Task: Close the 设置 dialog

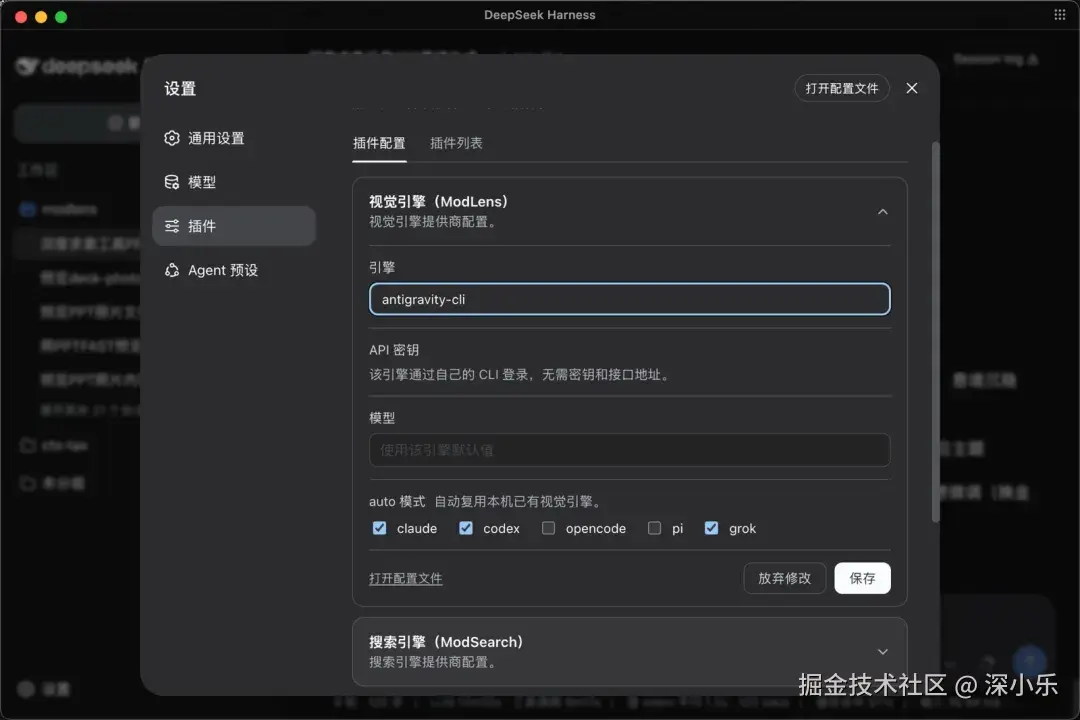Action: (912, 88)
